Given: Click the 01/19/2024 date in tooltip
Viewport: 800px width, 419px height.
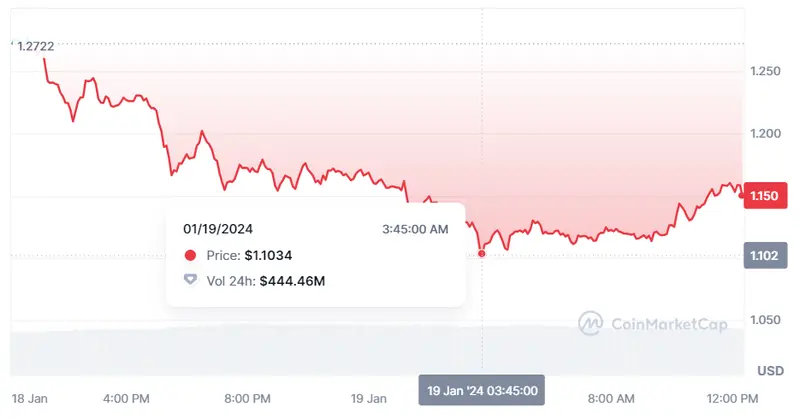Looking at the screenshot, I should click(217, 229).
